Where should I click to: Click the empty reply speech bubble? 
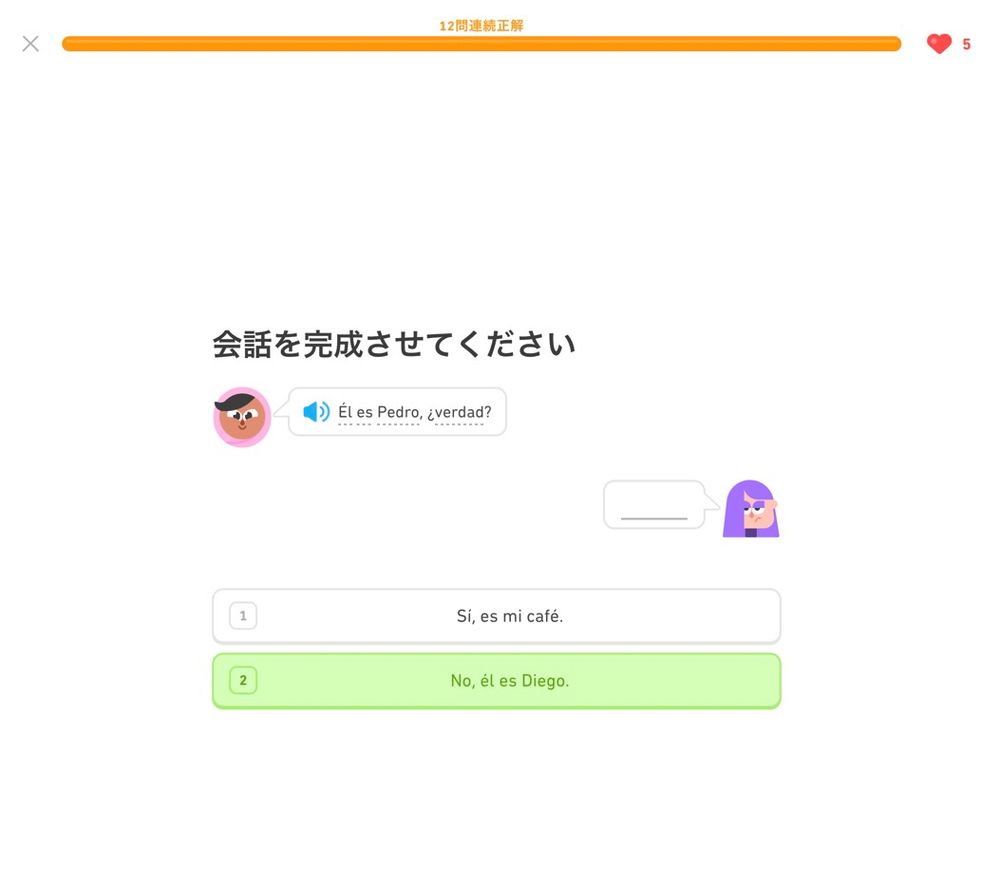tap(654, 505)
